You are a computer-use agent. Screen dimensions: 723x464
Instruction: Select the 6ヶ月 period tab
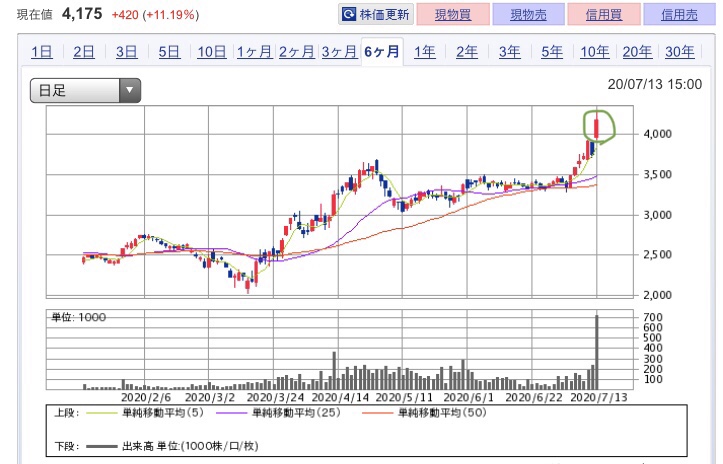click(x=382, y=52)
